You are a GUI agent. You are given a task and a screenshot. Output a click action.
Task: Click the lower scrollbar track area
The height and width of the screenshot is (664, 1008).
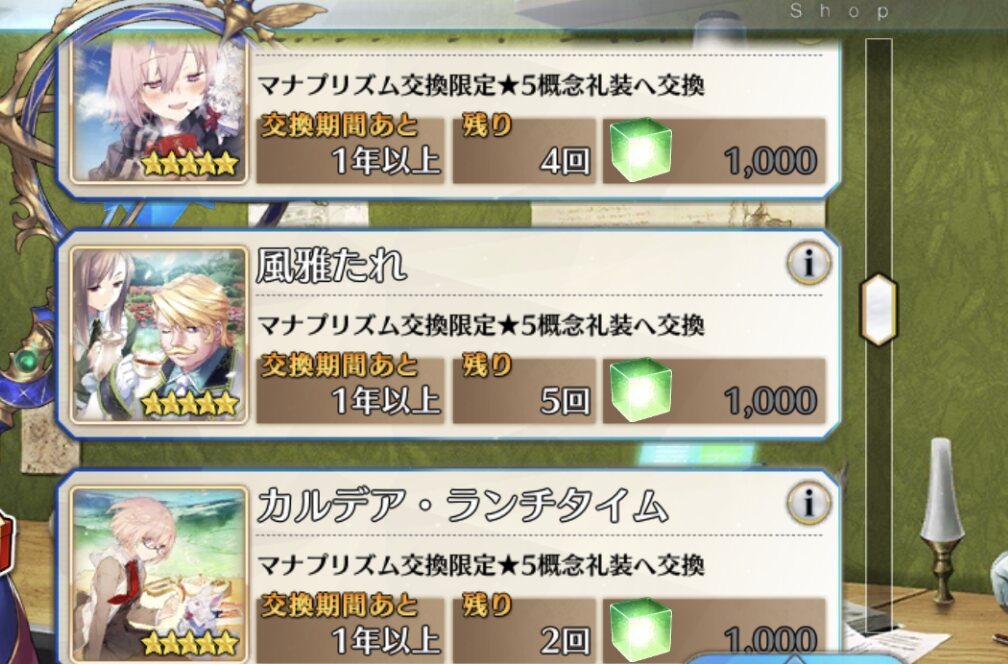pos(879,489)
